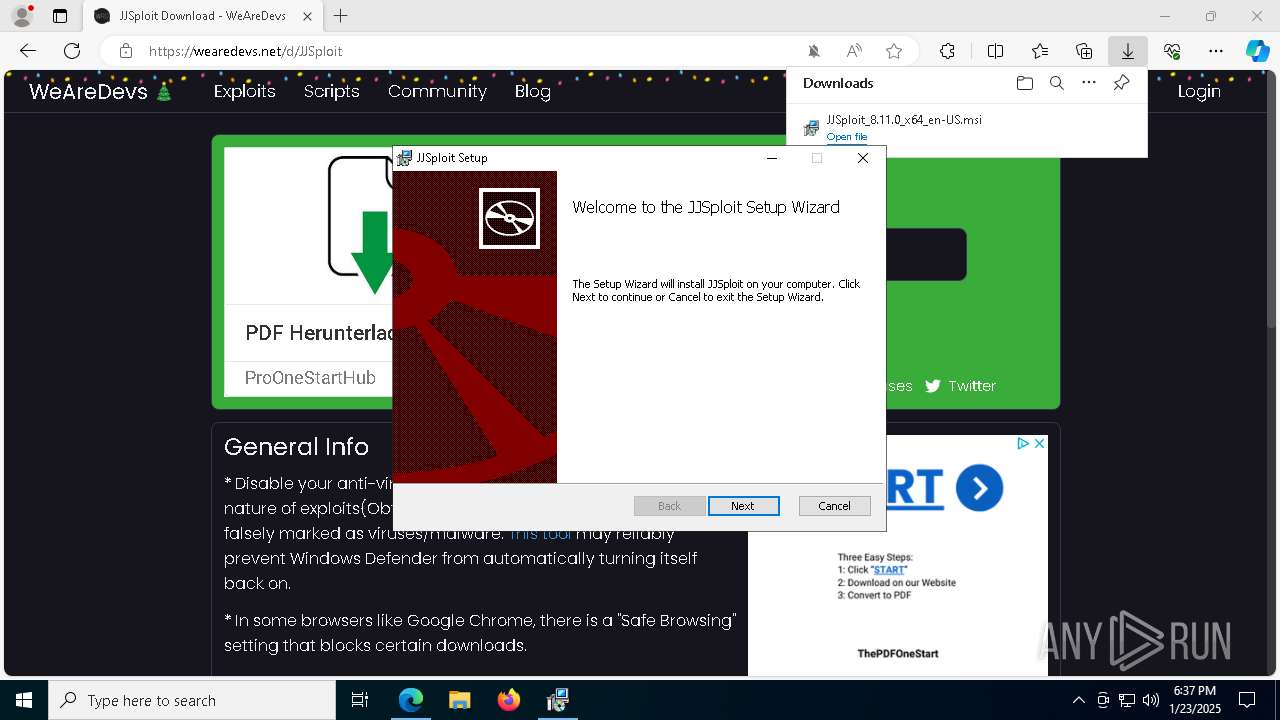Image resolution: width=1280 pixels, height=720 pixels.
Task: Open File Explorer from taskbar
Action: (x=460, y=700)
